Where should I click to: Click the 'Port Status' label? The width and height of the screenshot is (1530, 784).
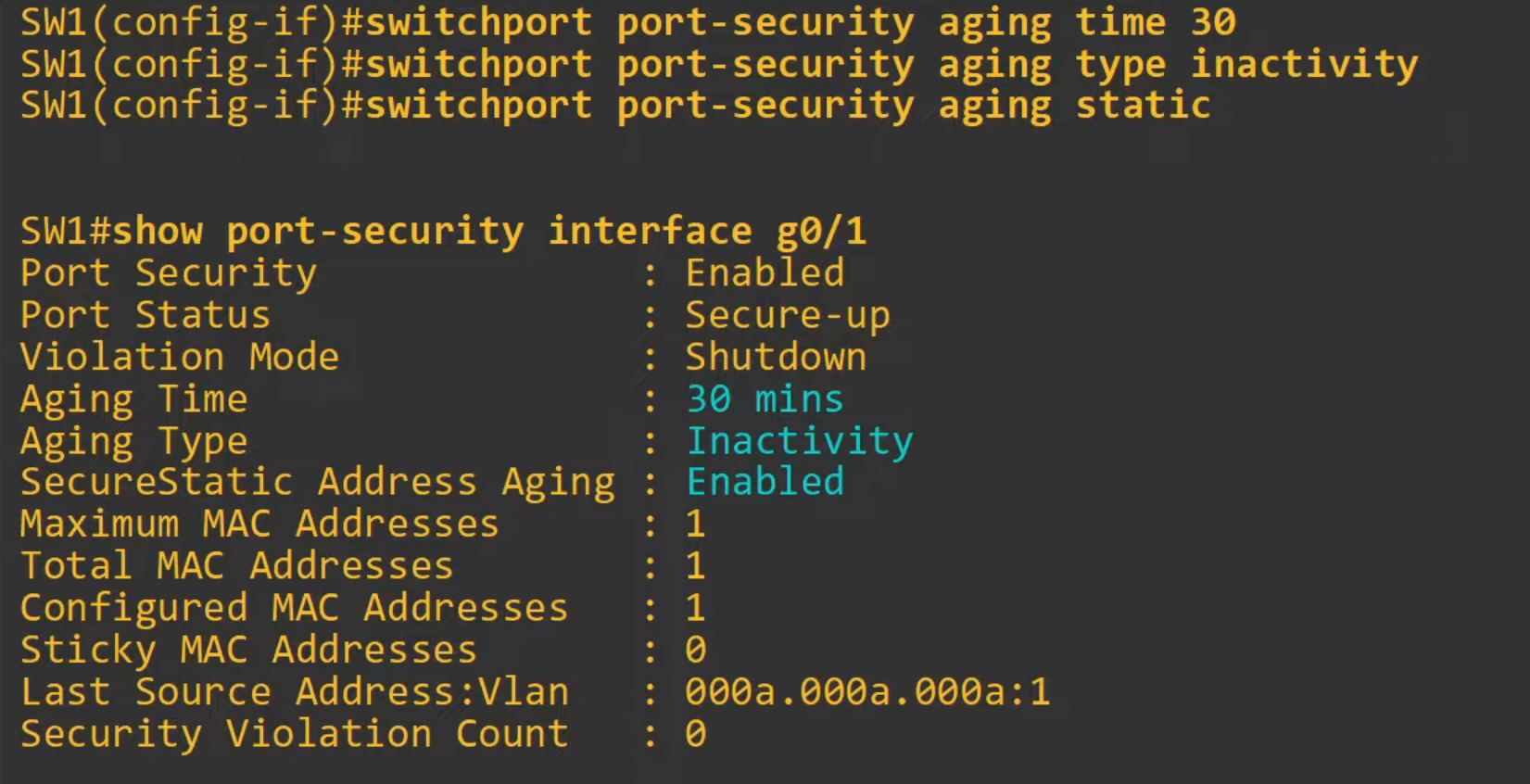[145, 315]
